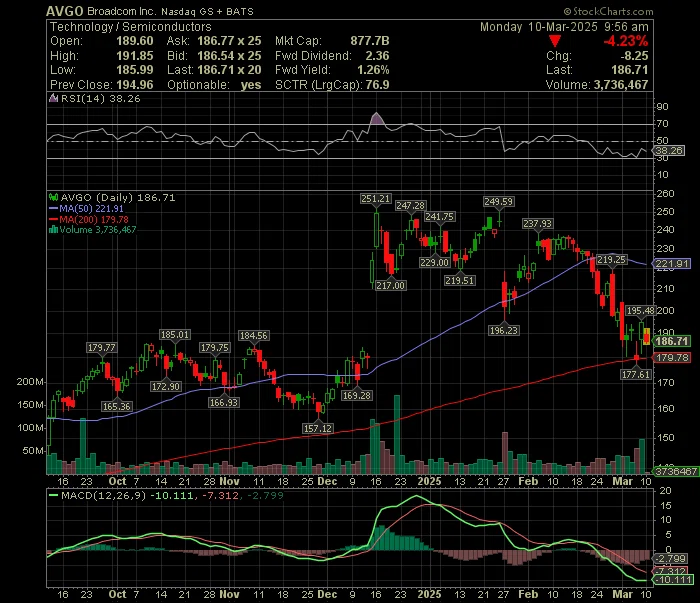Click the 179.77 high price label
This screenshot has height=603, width=700.
[x=102, y=348]
